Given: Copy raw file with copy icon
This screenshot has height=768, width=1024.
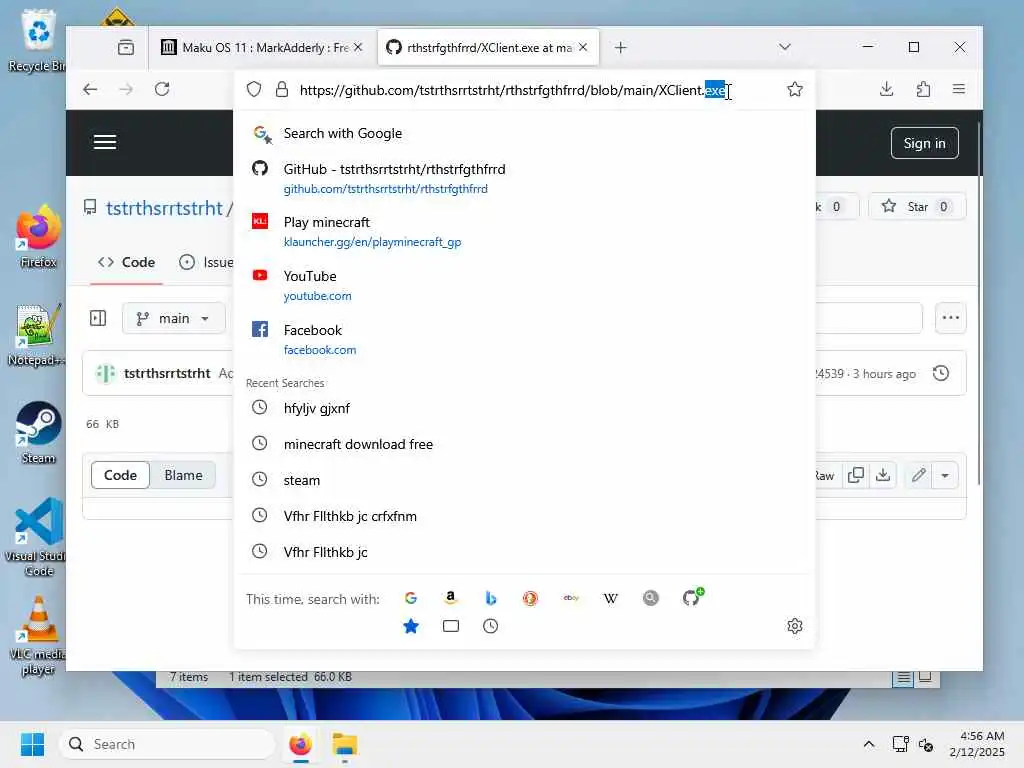Looking at the screenshot, I should [856, 475].
